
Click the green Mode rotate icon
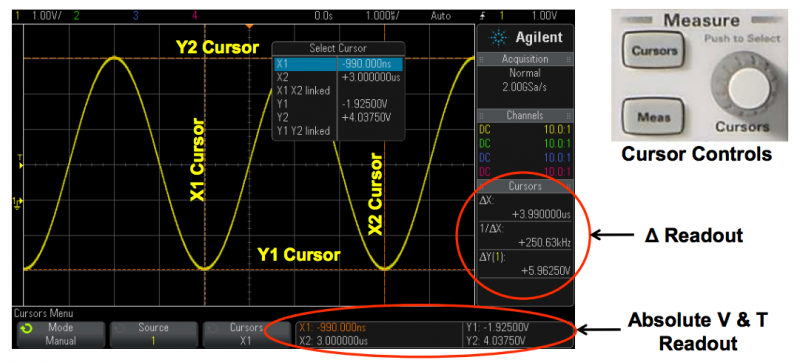click(27, 329)
